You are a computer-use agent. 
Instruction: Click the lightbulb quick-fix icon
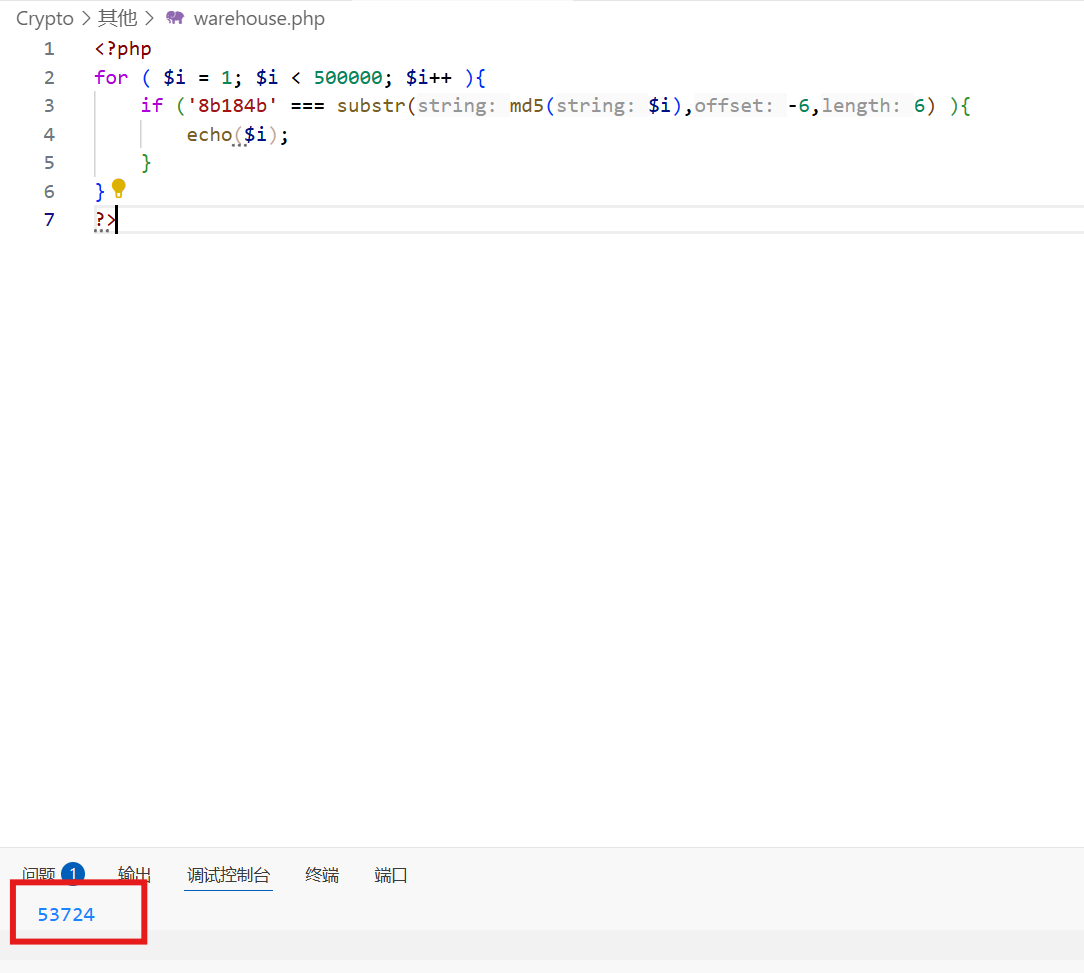(x=119, y=188)
